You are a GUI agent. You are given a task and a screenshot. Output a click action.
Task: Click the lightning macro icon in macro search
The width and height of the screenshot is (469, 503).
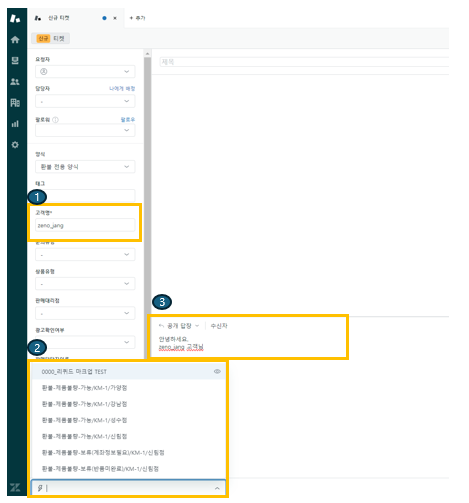point(40,488)
